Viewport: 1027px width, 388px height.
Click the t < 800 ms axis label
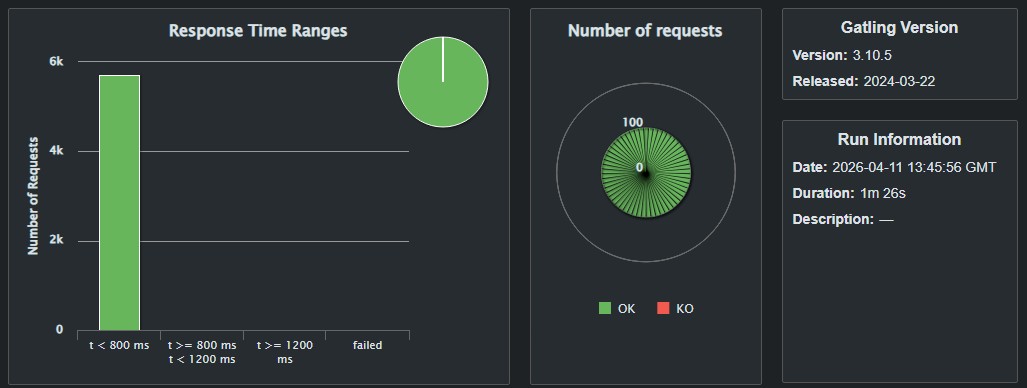(119, 345)
